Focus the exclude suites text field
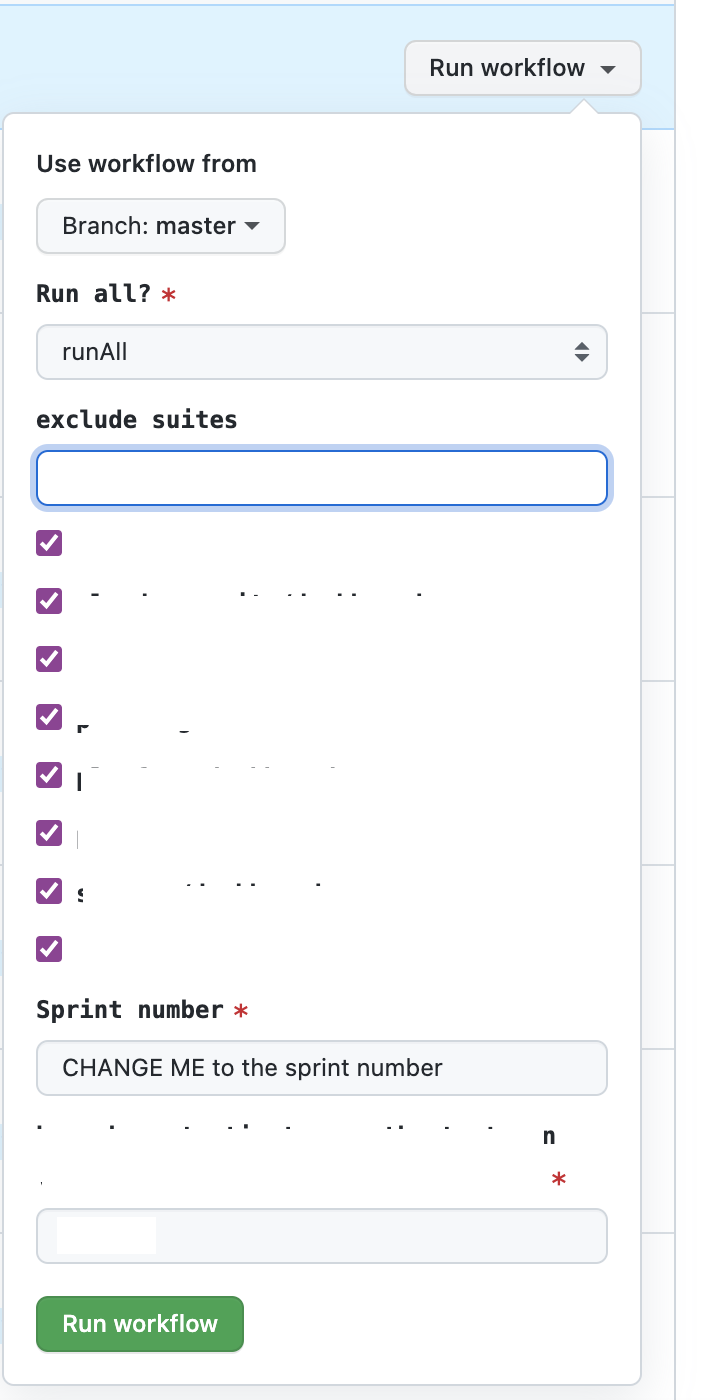720x1400 pixels. (x=321, y=478)
